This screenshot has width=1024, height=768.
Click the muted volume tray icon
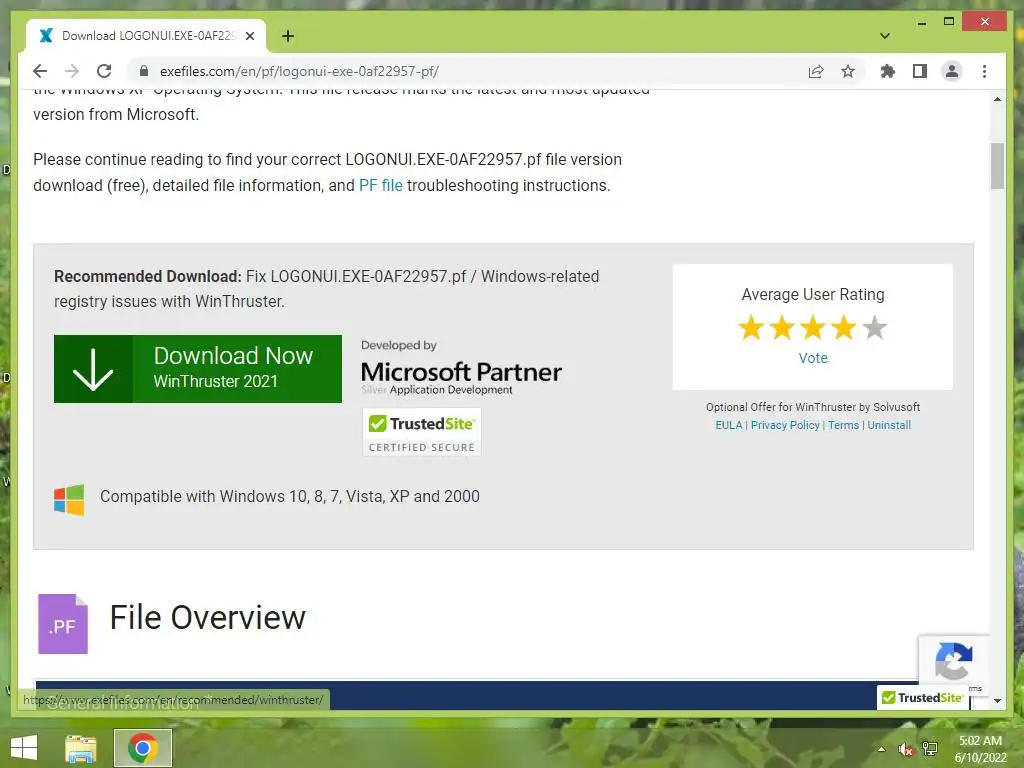(x=905, y=749)
